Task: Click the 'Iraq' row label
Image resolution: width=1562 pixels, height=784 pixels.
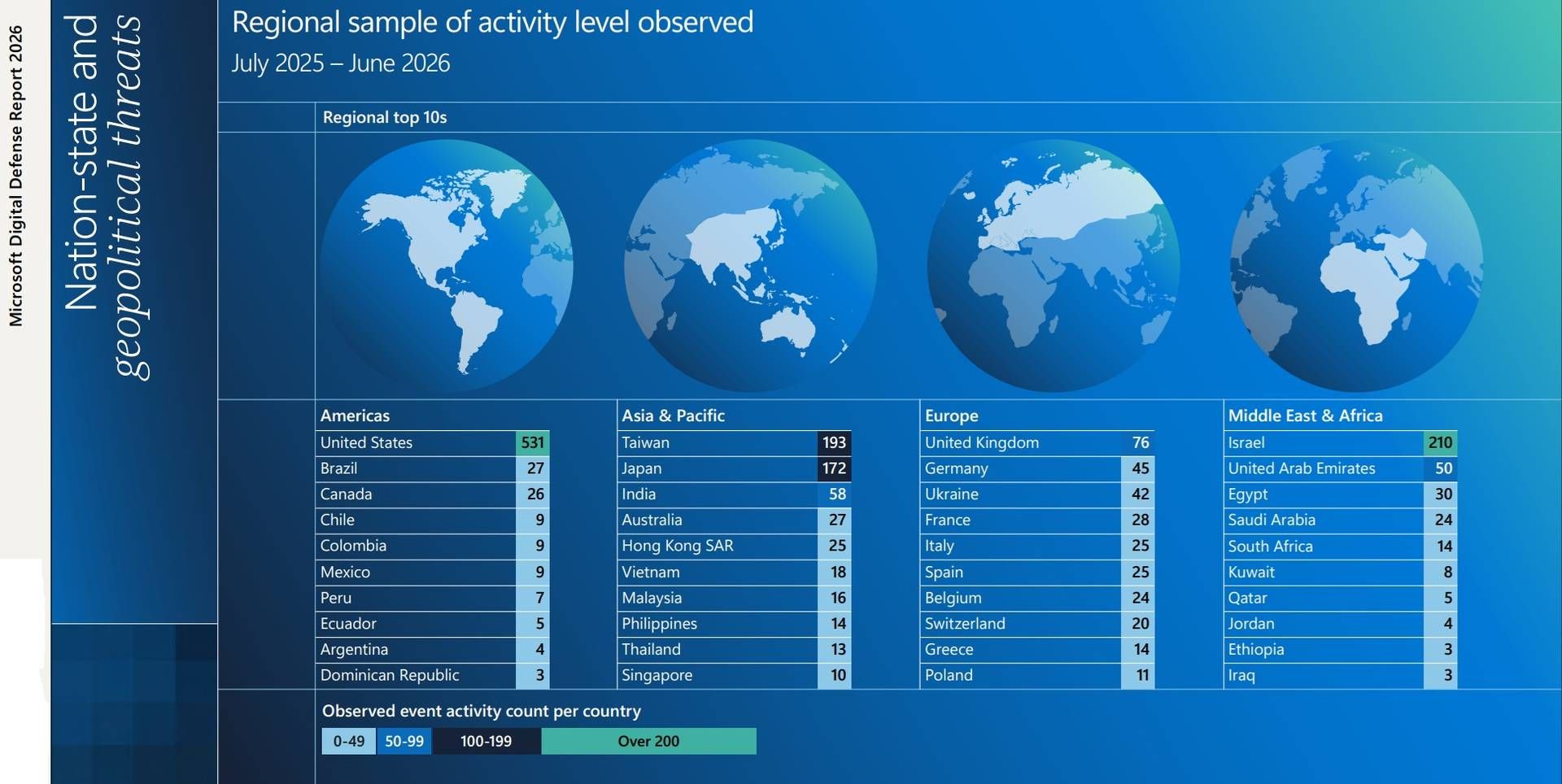Action: tap(1241, 675)
